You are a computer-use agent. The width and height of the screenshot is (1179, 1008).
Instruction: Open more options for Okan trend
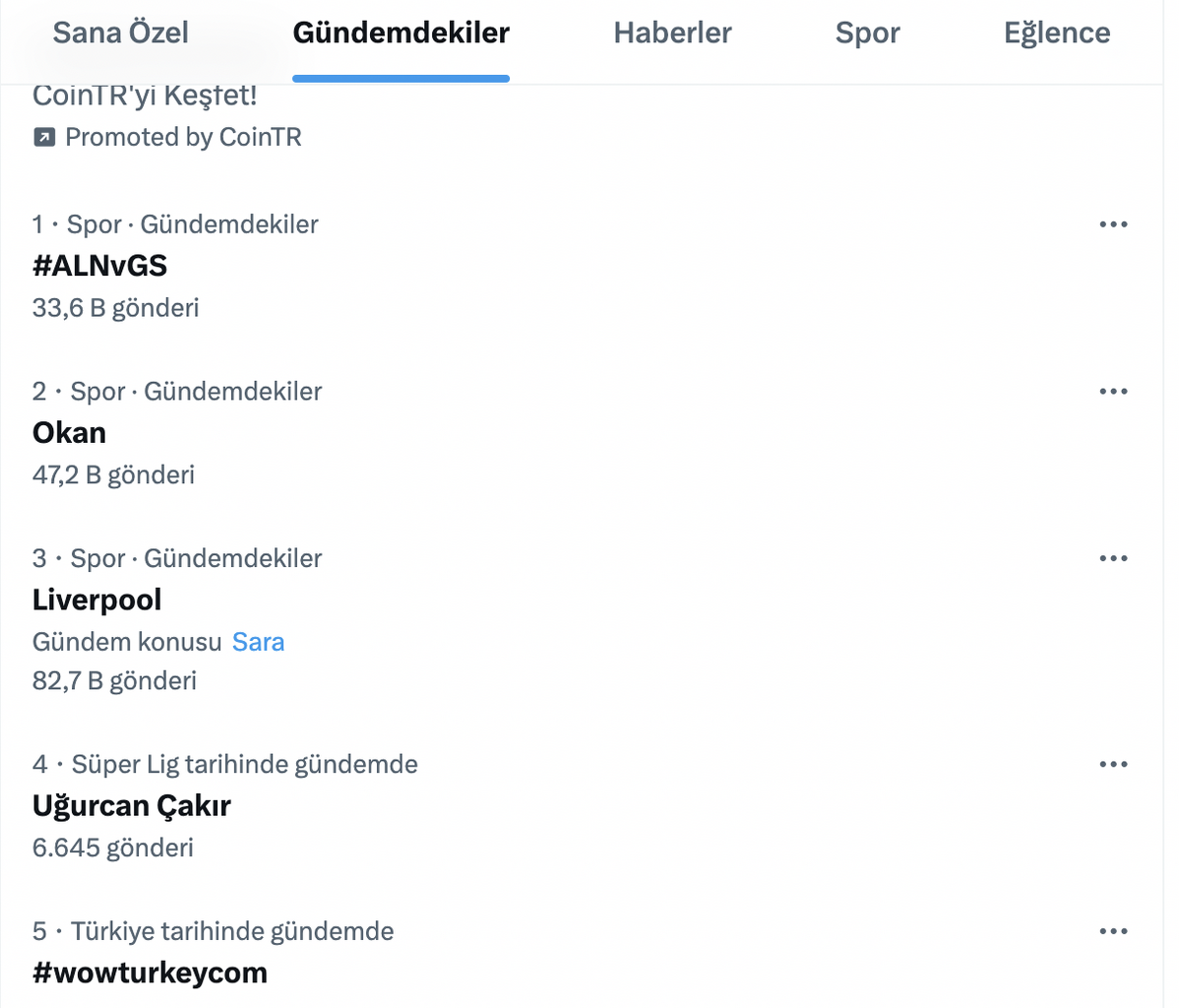point(1113,392)
